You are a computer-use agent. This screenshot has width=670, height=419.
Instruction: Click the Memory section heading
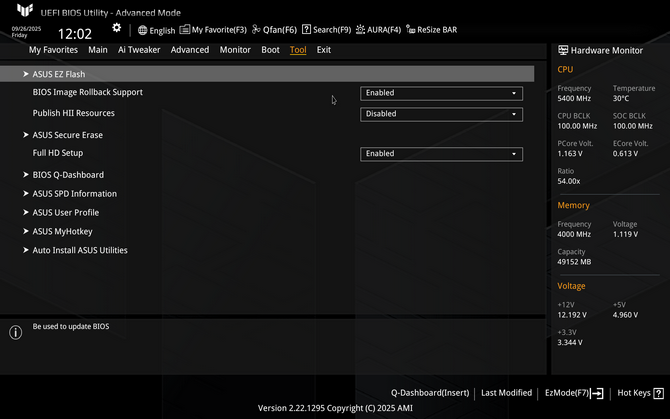tap(573, 205)
